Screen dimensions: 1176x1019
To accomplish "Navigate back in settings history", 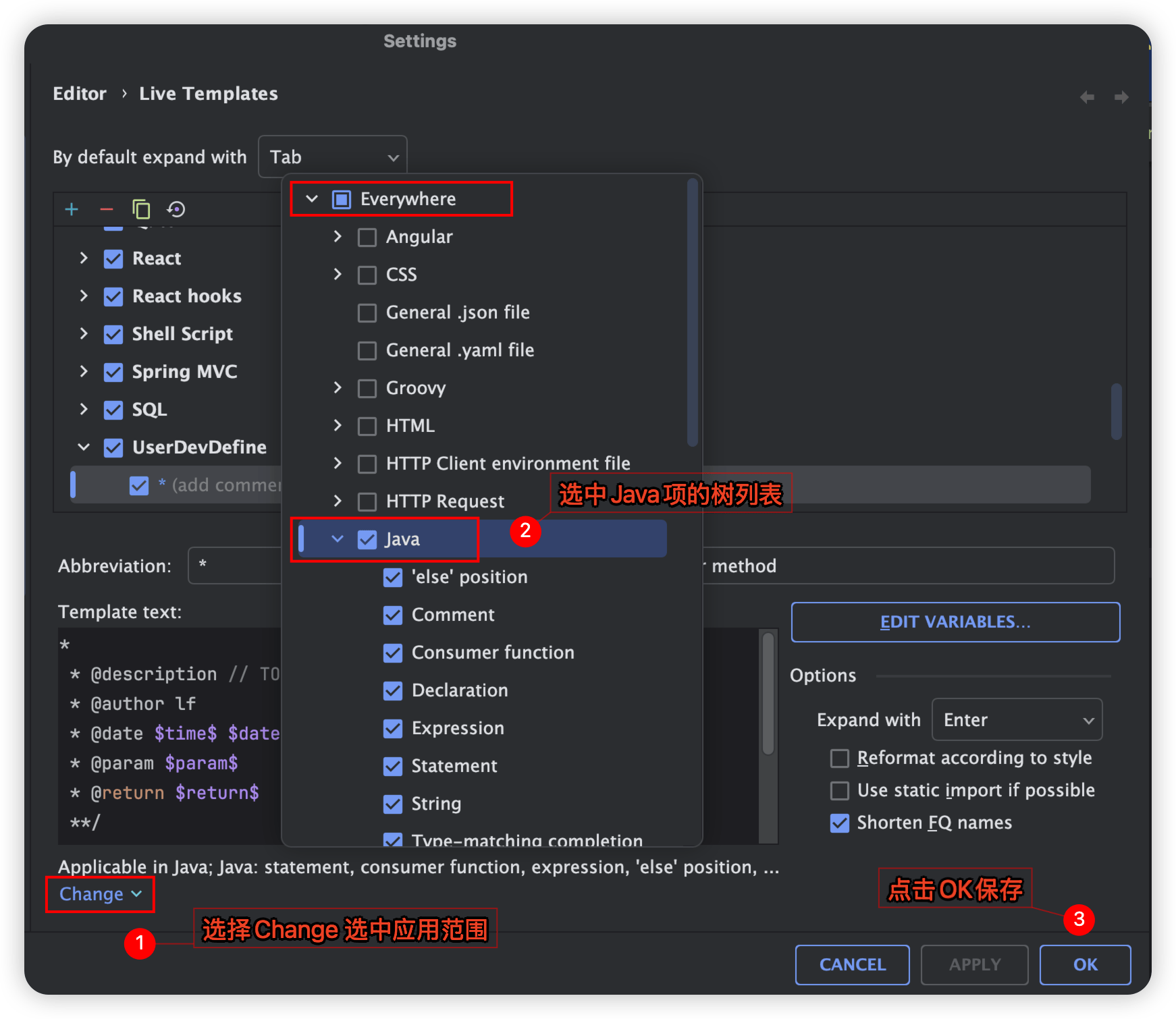I will (x=1087, y=97).
